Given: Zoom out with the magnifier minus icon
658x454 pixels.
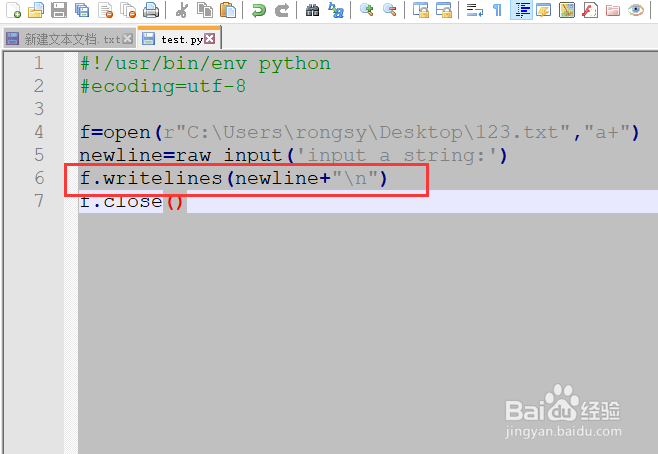Looking at the screenshot, I should click(389, 10).
